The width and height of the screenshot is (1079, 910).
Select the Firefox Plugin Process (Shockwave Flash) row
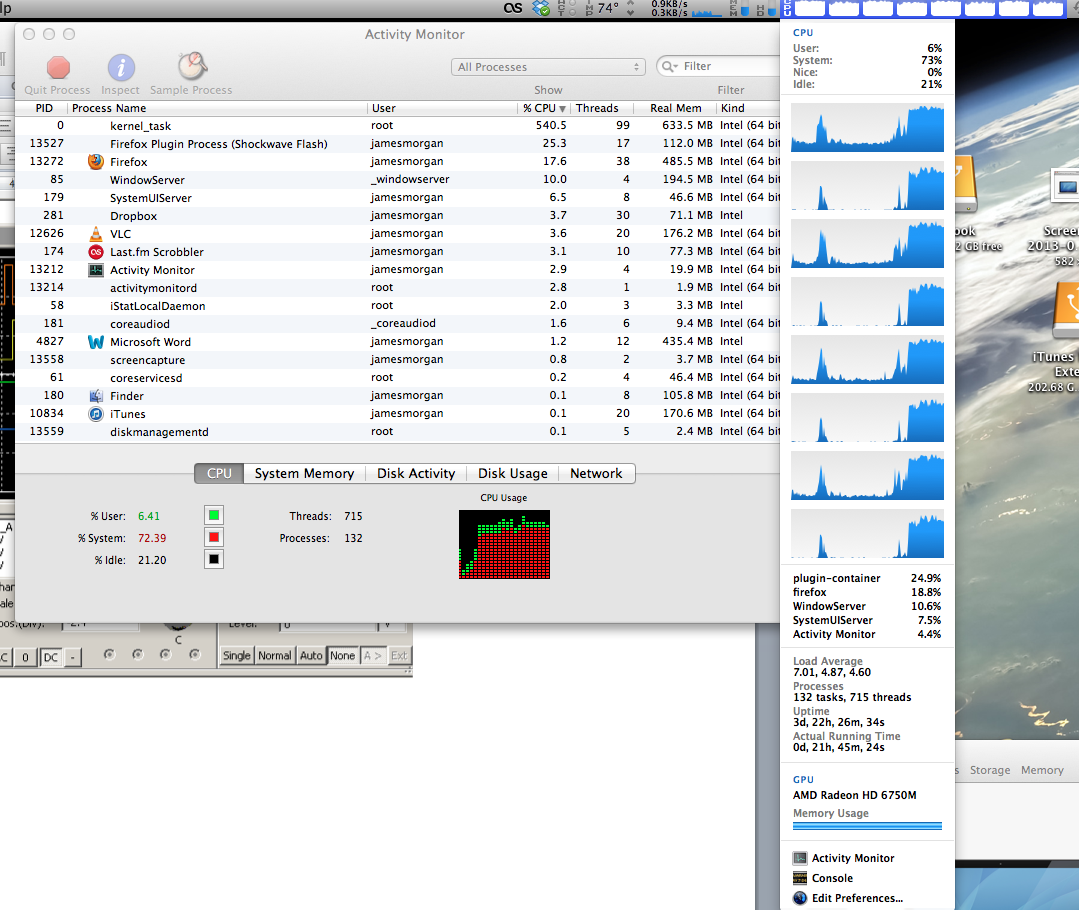click(x=398, y=143)
